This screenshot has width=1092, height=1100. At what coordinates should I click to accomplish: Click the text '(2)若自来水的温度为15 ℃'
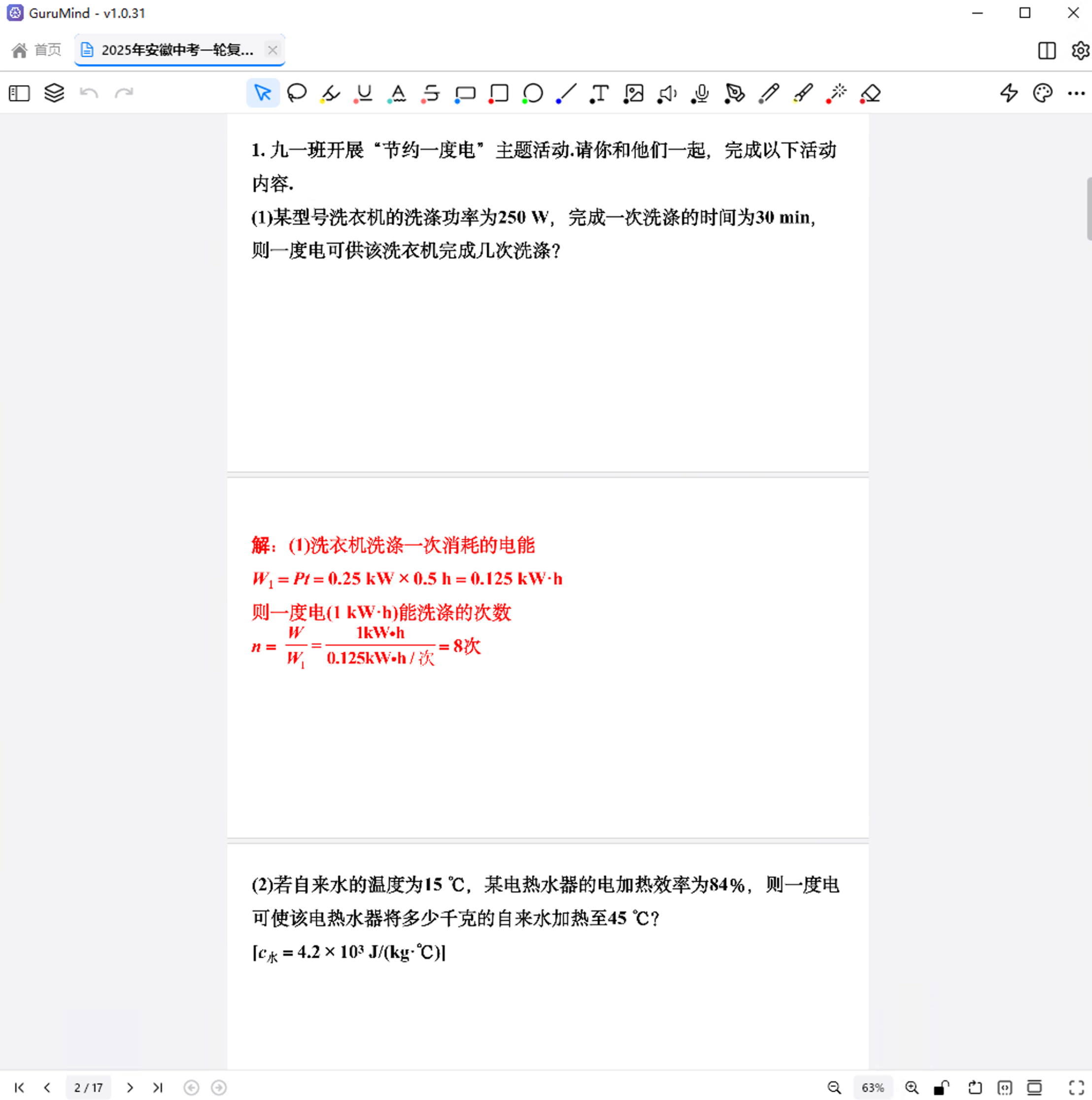tap(359, 885)
